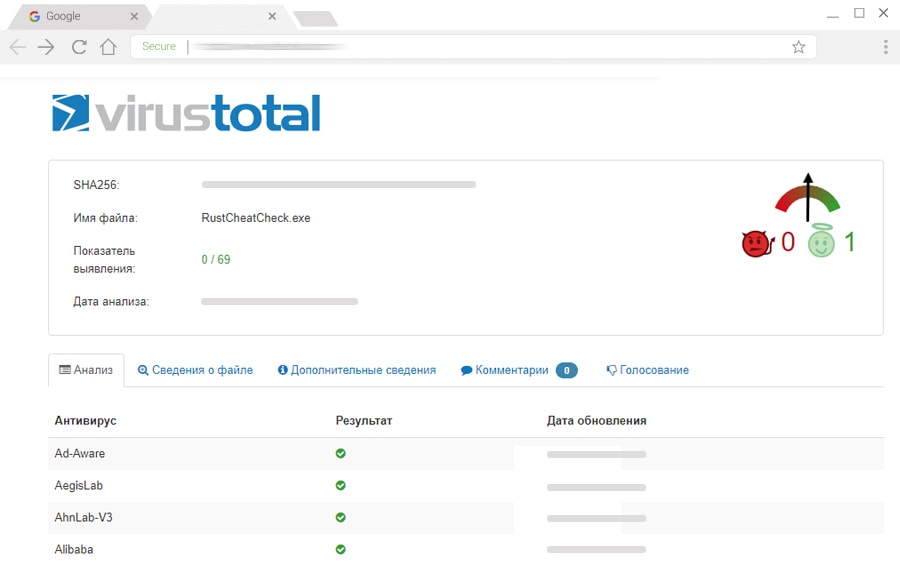Click the harmless vote count 1
Image resolution: width=900 pixels, height=562 pixels.
[x=850, y=242]
